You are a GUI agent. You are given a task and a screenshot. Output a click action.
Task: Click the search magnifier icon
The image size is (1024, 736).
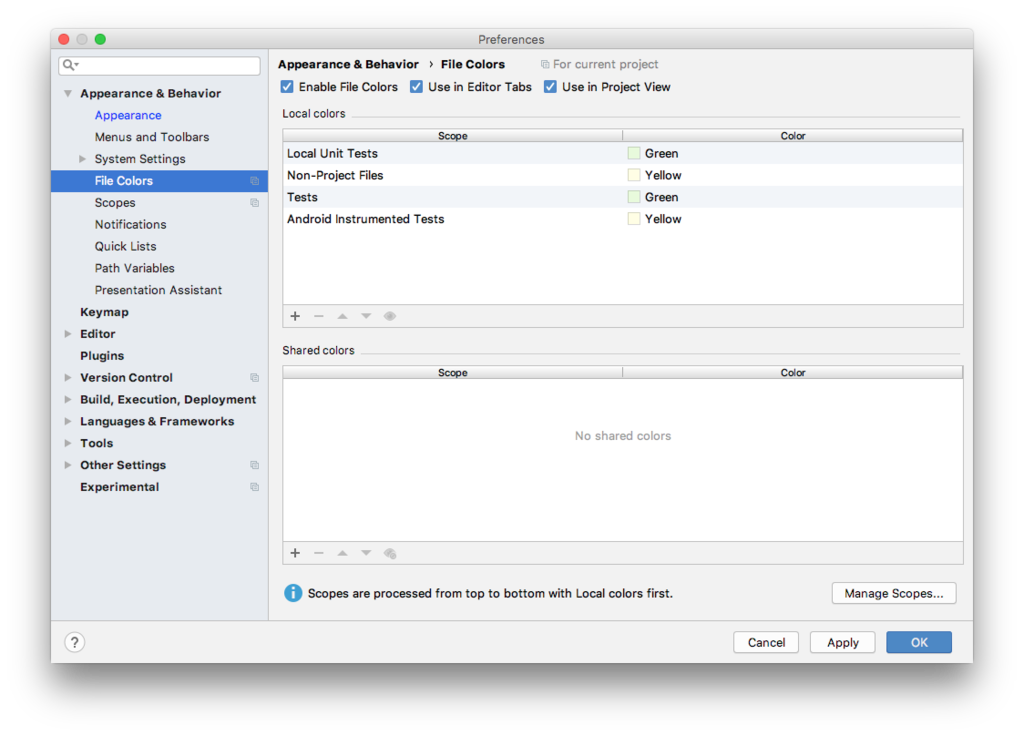[70, 65]
